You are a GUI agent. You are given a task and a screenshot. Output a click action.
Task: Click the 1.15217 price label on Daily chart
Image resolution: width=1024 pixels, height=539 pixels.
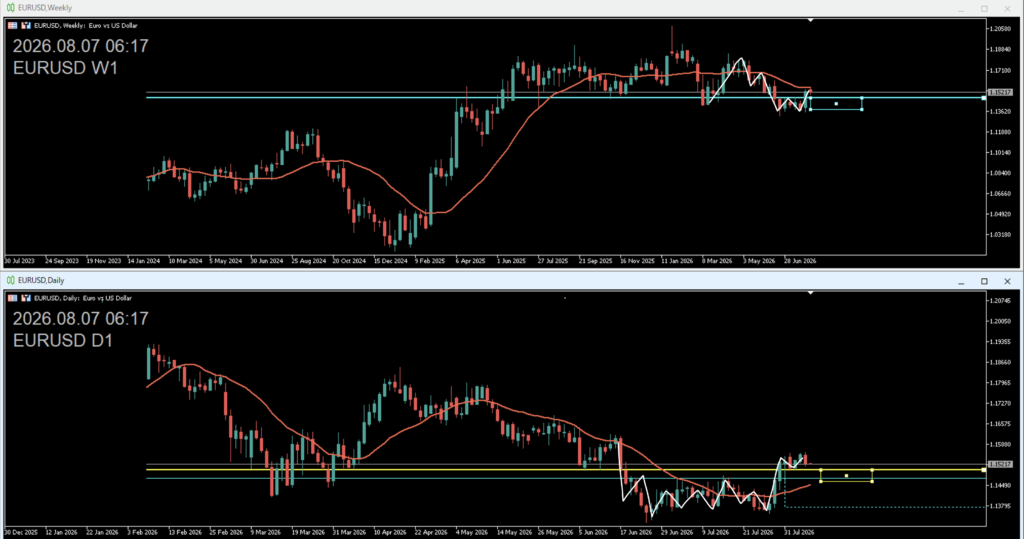(x=1000, y=465)
